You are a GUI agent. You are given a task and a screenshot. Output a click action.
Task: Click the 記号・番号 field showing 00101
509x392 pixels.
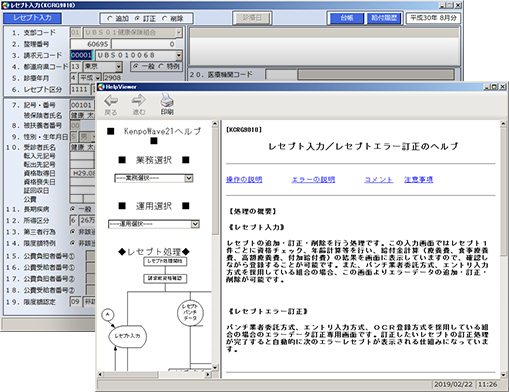[x=82, y=105]
